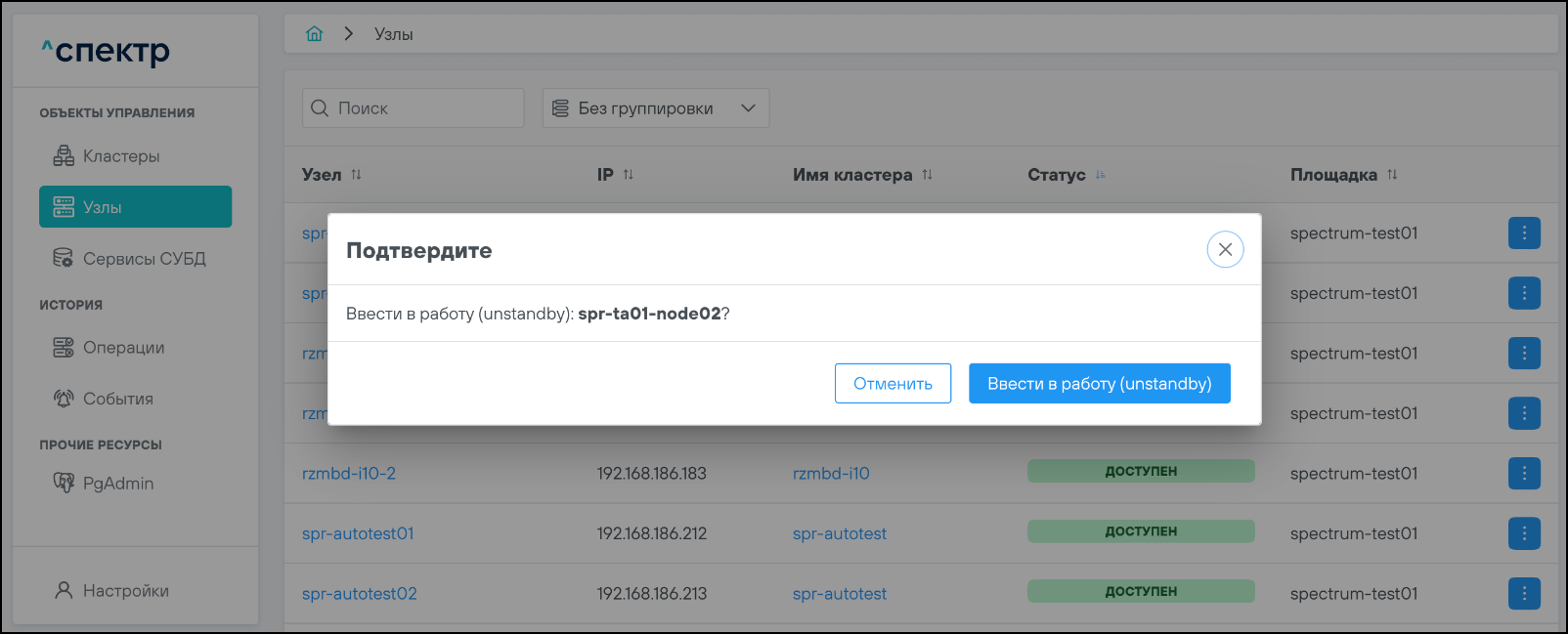
Task: Click the home icon in breadcrumb
Action: (x=314, y=34)
